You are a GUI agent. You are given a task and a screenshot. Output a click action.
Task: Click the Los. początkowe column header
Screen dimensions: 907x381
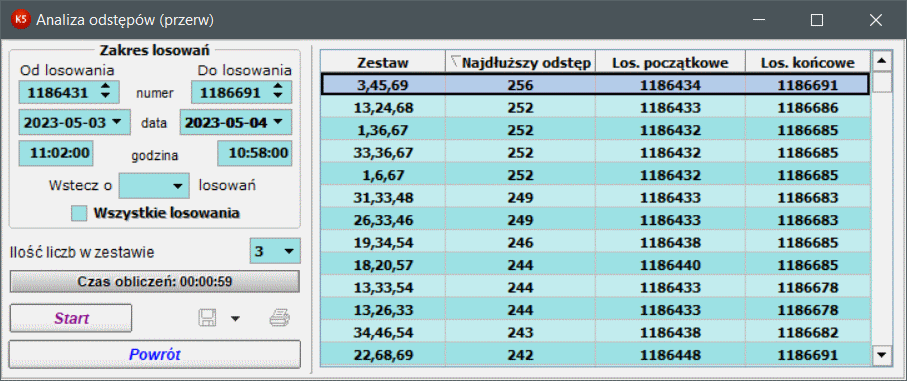click(670, 62)
